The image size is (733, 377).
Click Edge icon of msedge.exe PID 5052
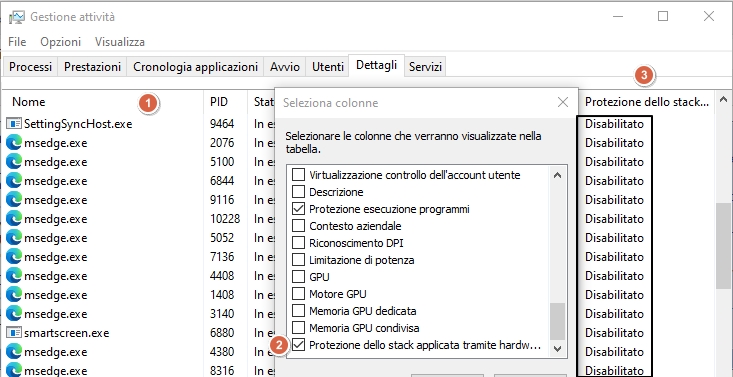click(x=14, y=238)
